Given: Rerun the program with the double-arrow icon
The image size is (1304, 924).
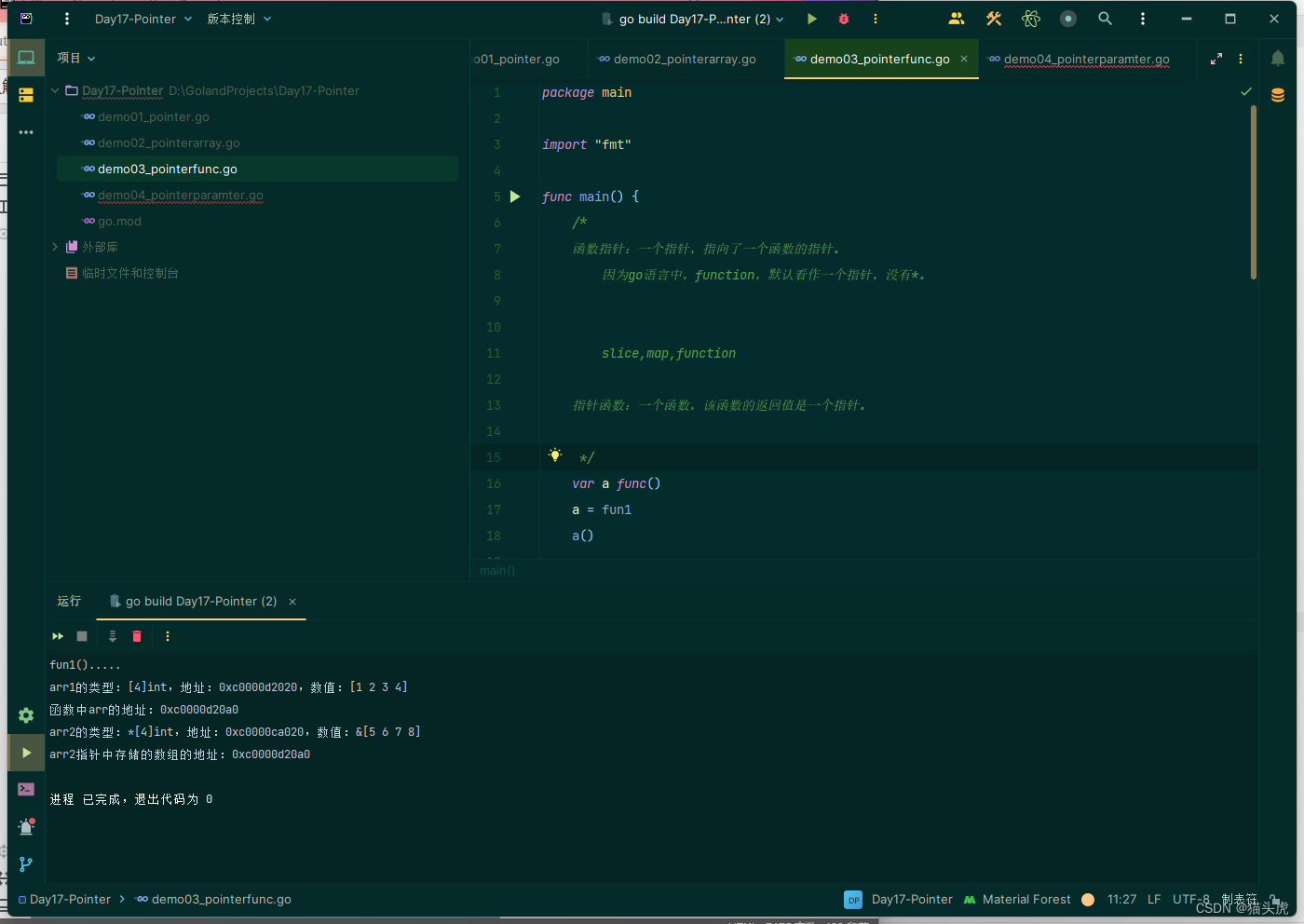Looking at the screenshot, I should [x=58, y=636].
